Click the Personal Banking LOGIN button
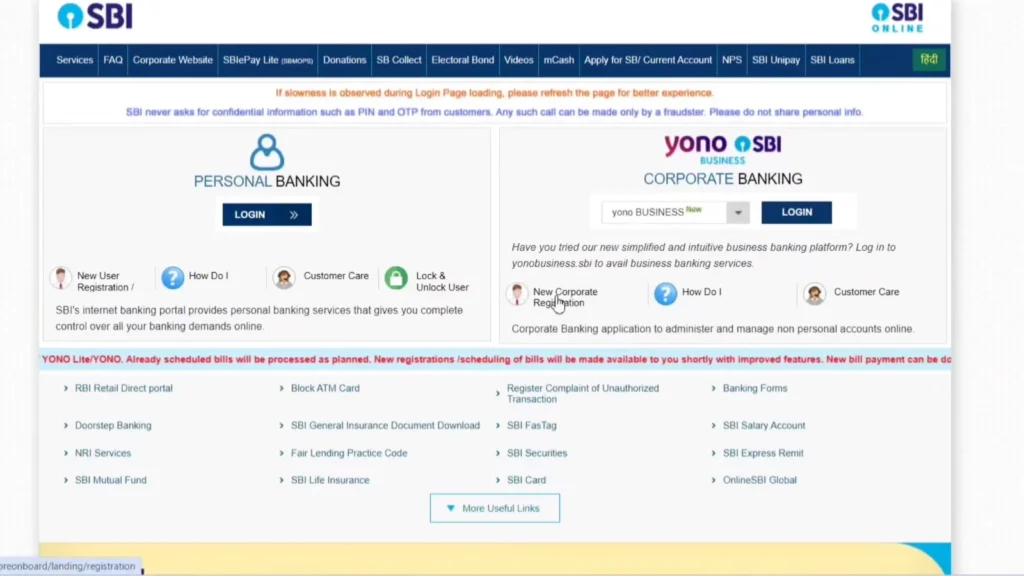This screenshot has width=1024, height=576. [266, 215]
